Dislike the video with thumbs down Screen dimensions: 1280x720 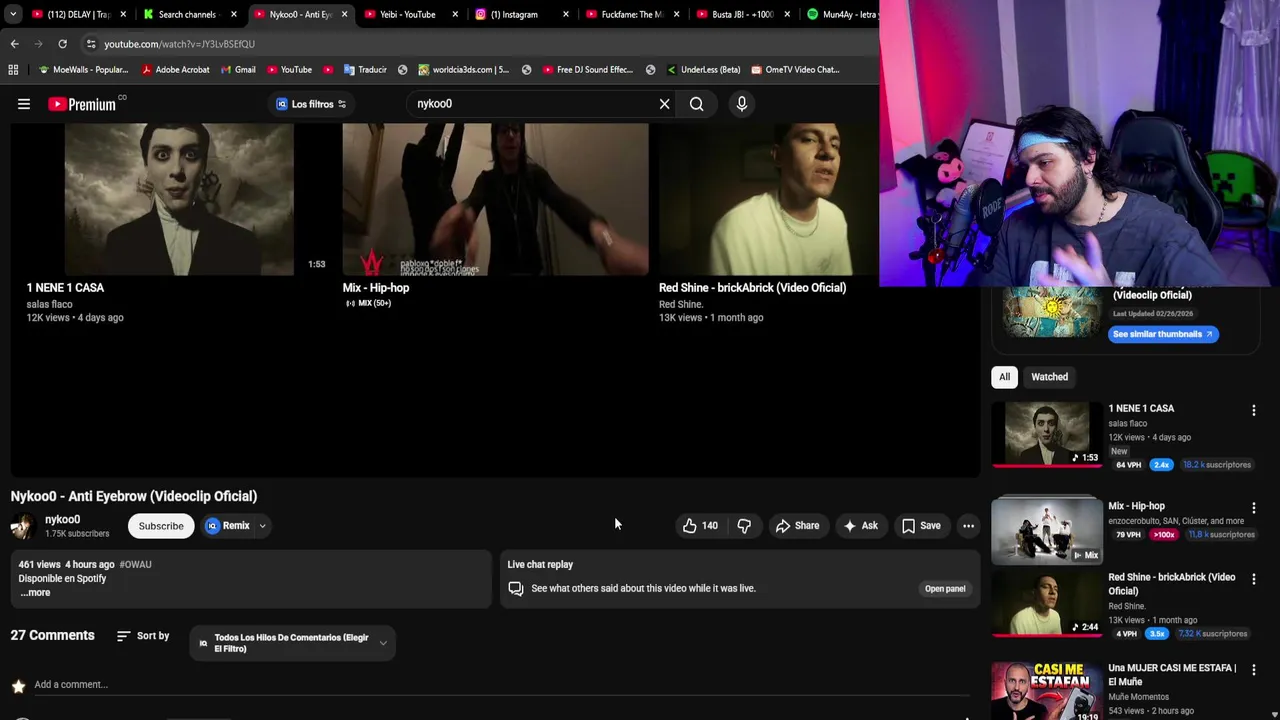coord(744,525)
